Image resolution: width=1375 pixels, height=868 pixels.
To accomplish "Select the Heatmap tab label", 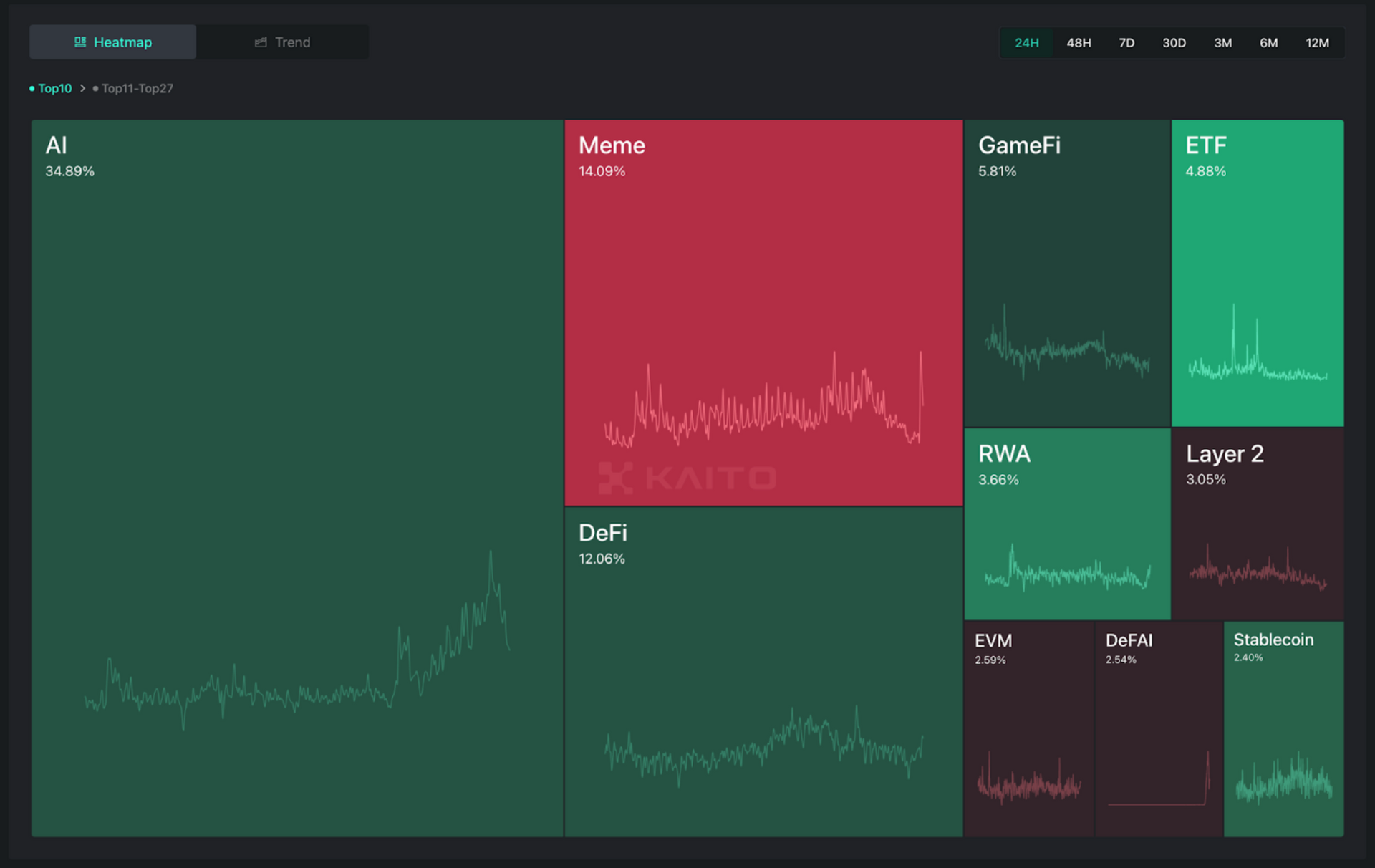I will 122,42.
